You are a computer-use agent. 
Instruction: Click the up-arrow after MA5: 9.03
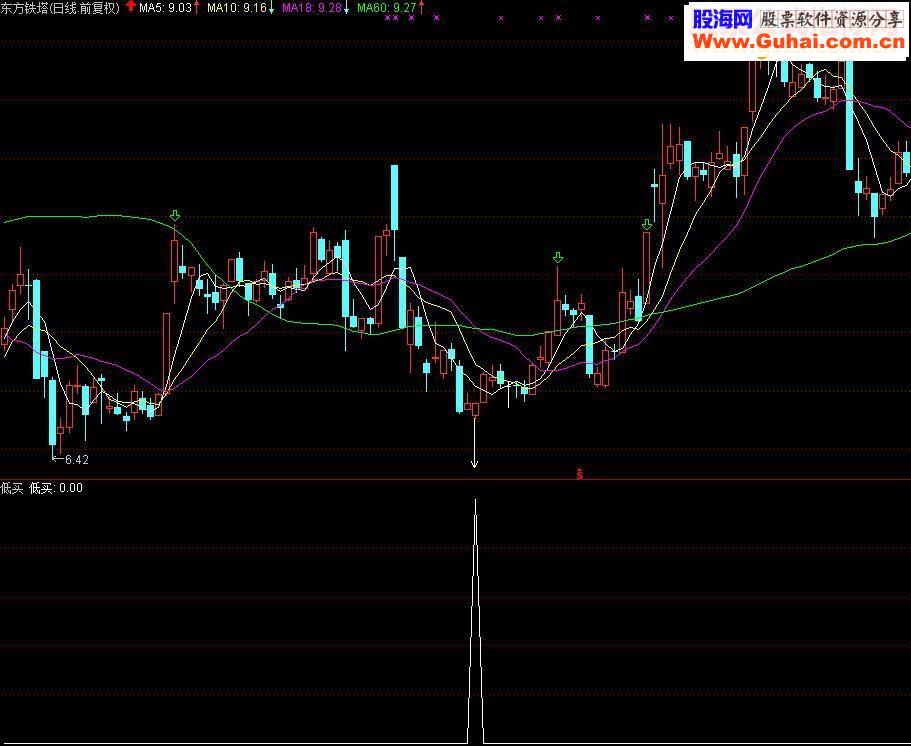197,8
